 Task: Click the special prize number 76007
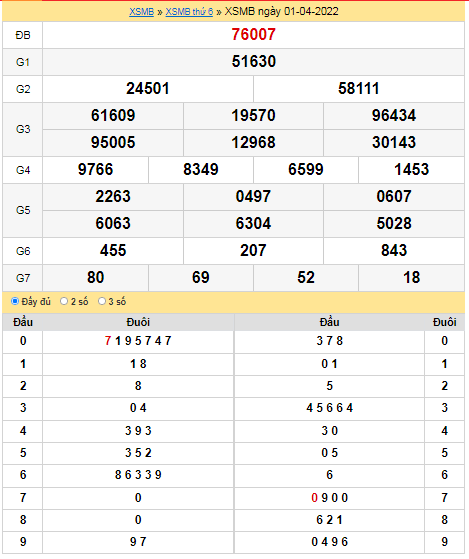[x=253, y=35]
